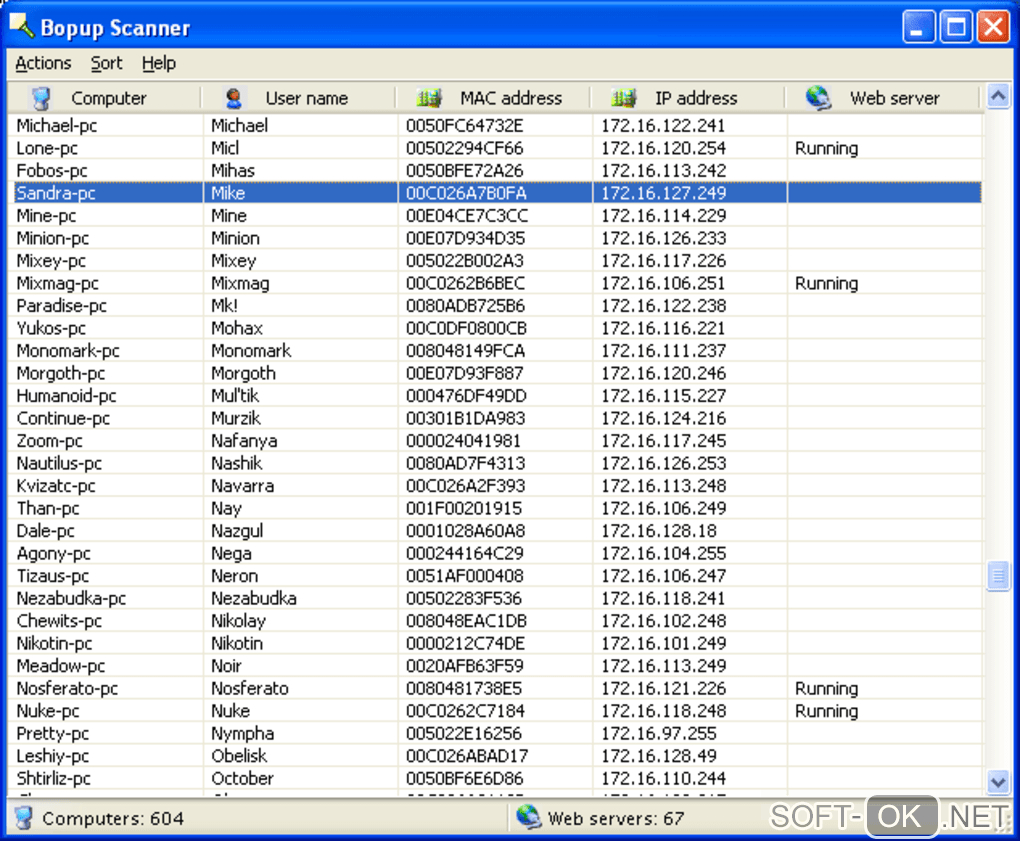Screen dimensions: 1020x841
Task: Select the Michael-pc row
Action: click(494, 126)
